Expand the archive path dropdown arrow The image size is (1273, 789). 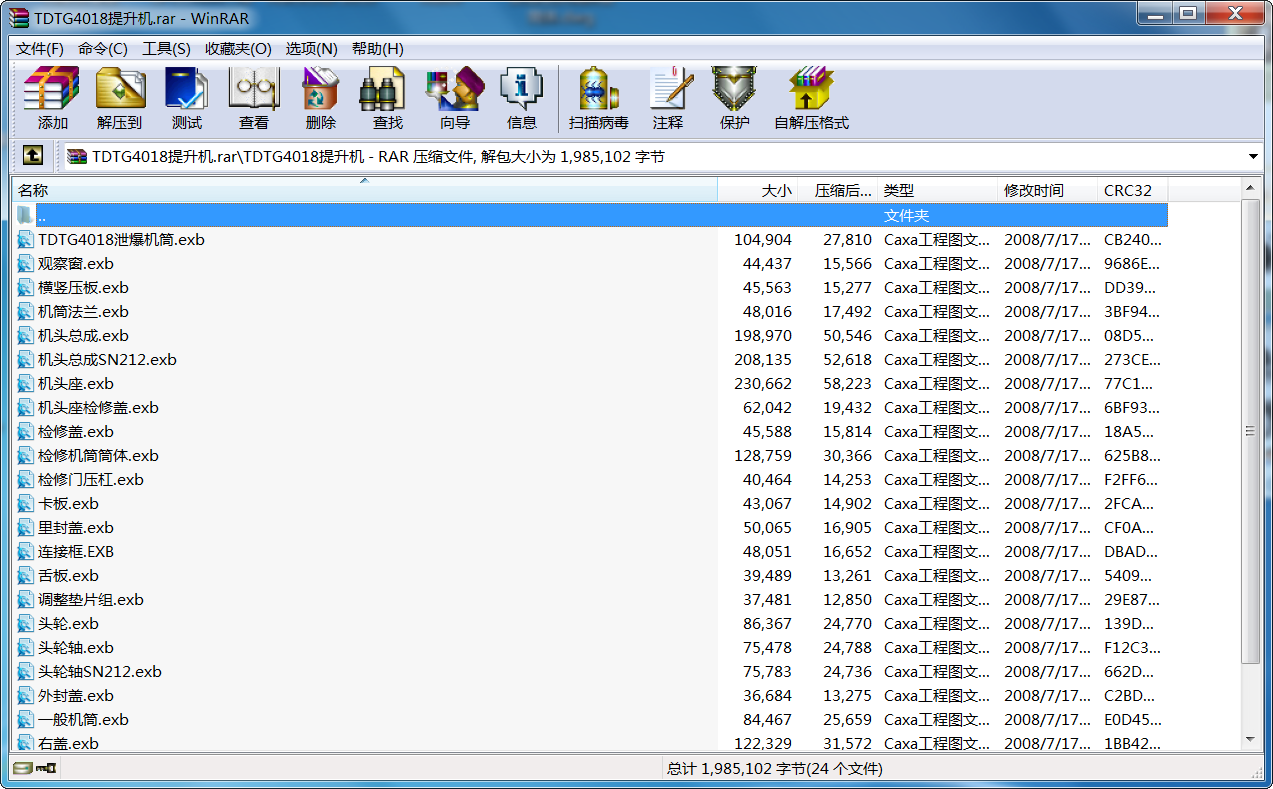click(1253, 157)
